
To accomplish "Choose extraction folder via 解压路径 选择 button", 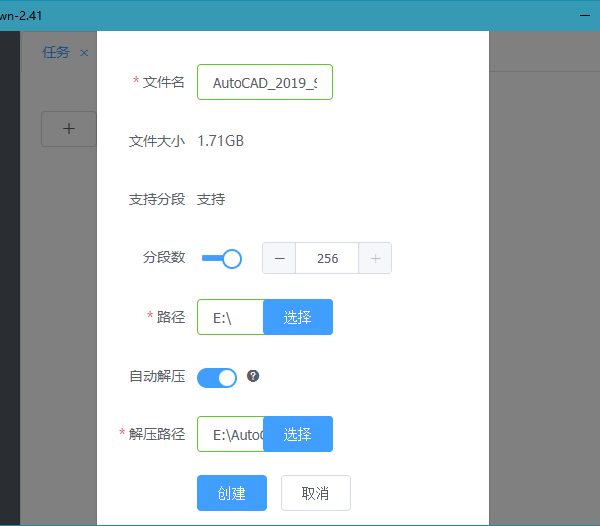I will tap(297, 434).
